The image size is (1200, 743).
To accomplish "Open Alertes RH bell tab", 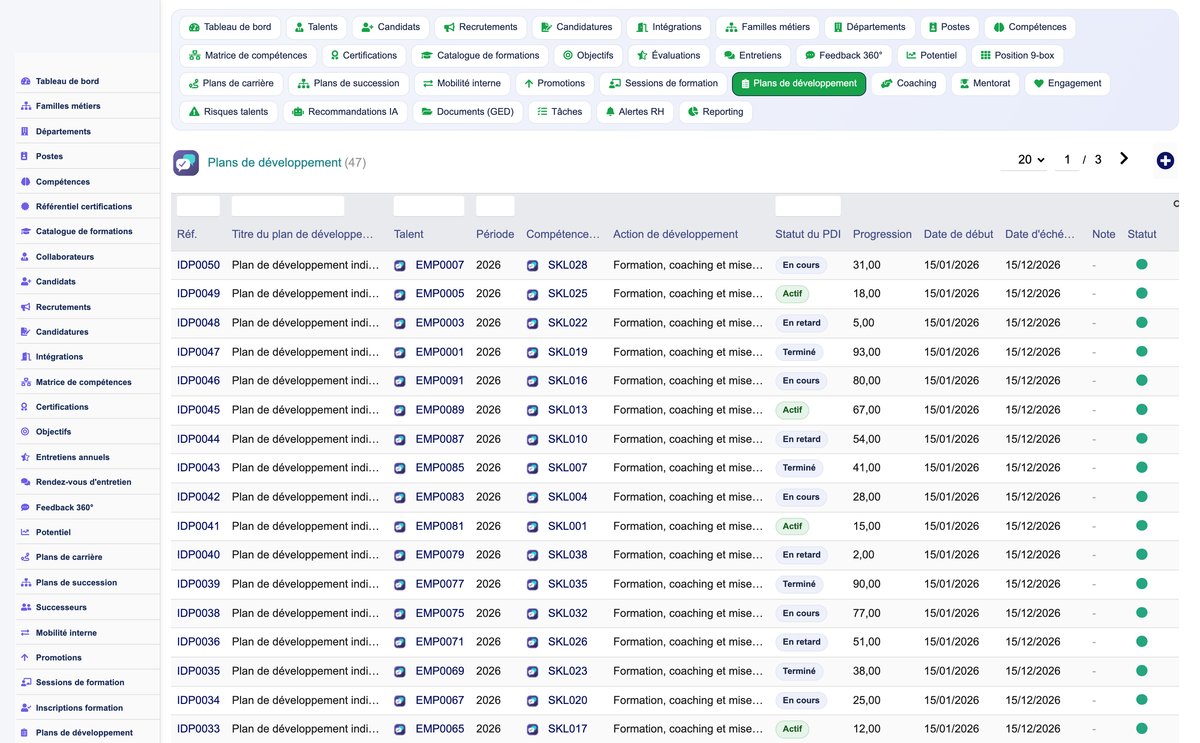I will [x=635, y=112].
